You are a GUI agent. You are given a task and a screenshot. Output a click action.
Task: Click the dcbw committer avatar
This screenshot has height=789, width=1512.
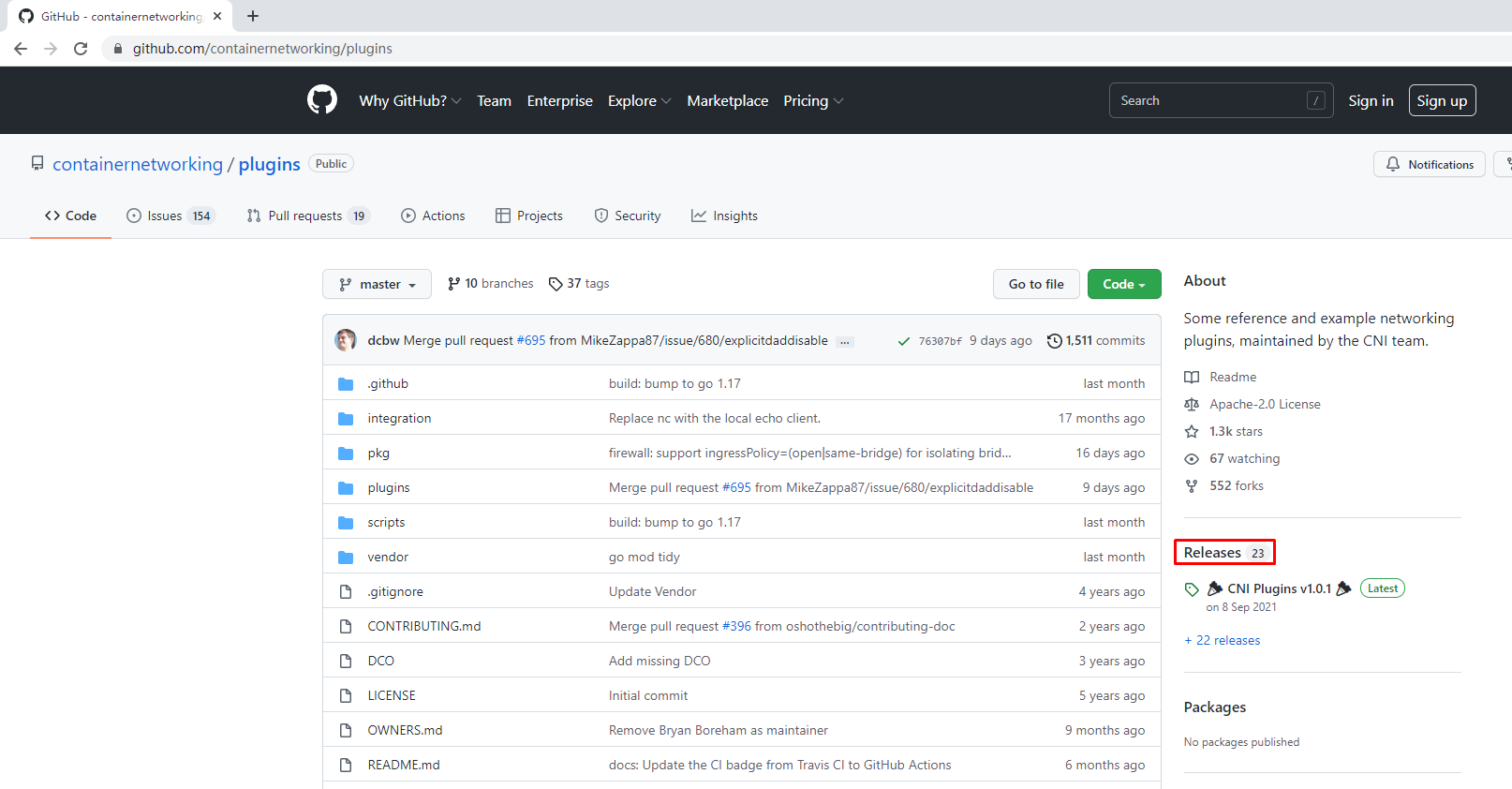click(x=346, y=340)
